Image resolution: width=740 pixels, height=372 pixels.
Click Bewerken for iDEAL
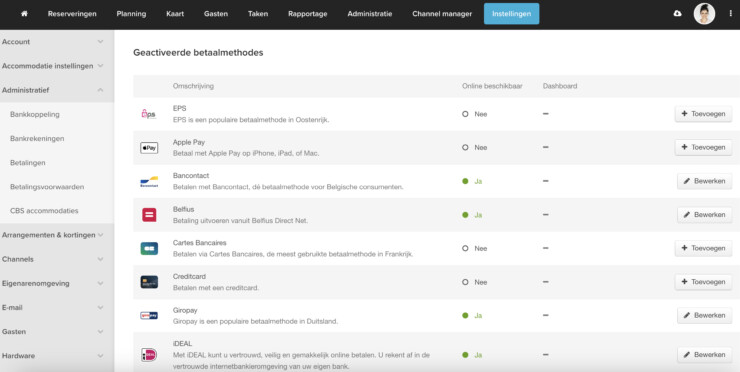tap(705, 355)
